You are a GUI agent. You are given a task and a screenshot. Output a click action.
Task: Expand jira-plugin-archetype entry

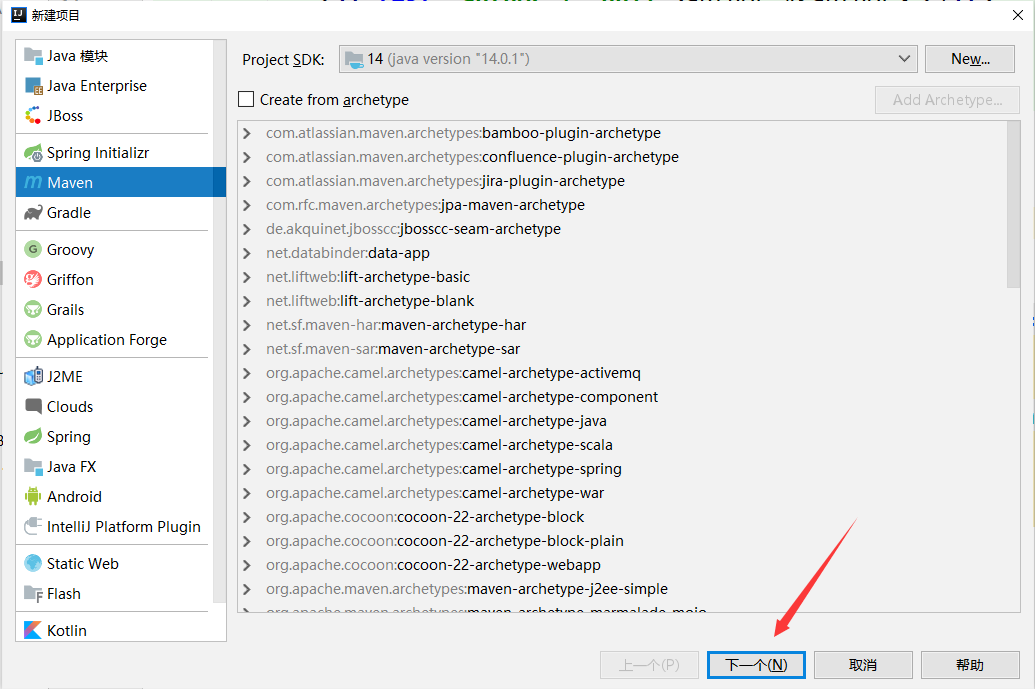tap(247, 181)
